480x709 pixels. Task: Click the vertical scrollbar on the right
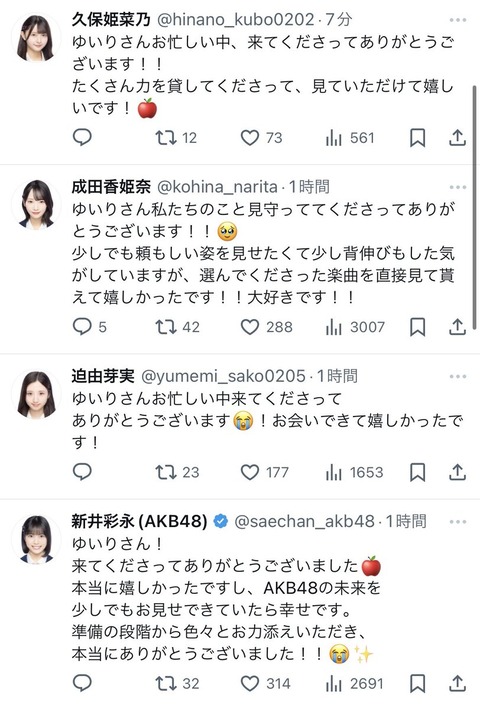pos(474,206)
